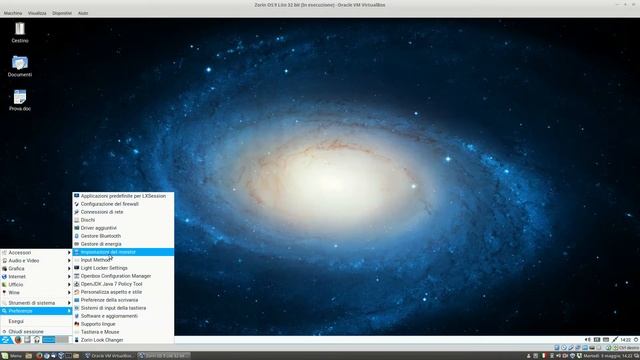
Task: Open OpenJDK Java 7 Policy Tool
Action: tap(123, 284)
